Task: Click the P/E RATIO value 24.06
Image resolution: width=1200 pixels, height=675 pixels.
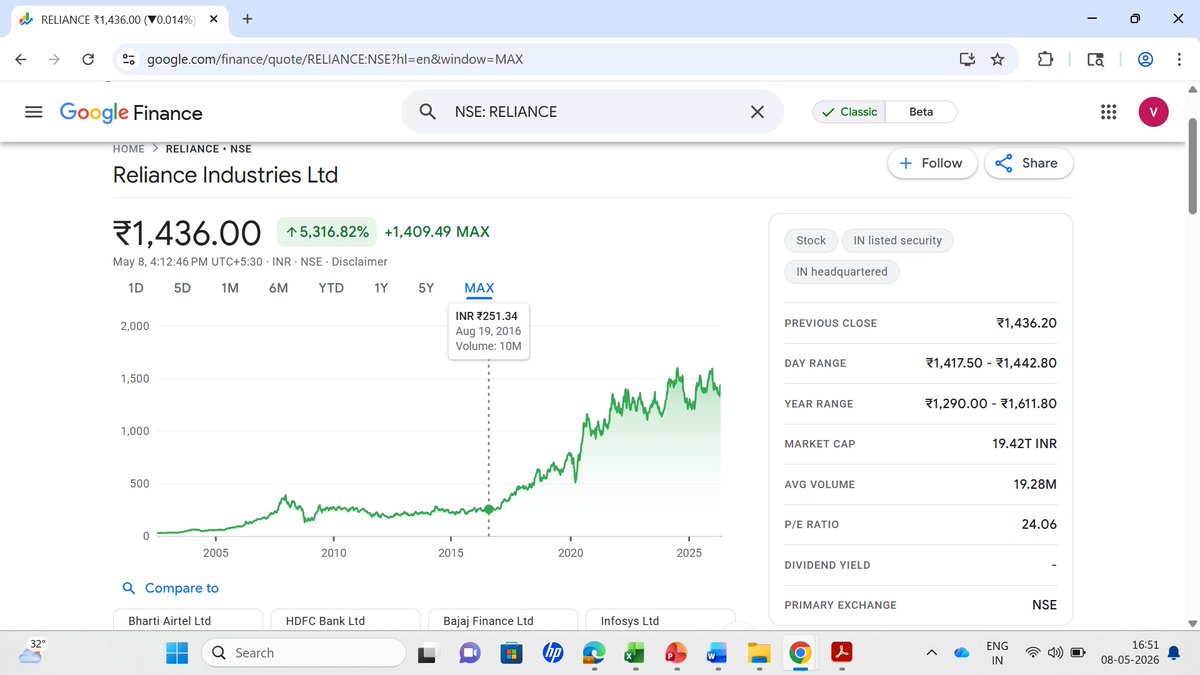Action: [x=1039, y=524]
